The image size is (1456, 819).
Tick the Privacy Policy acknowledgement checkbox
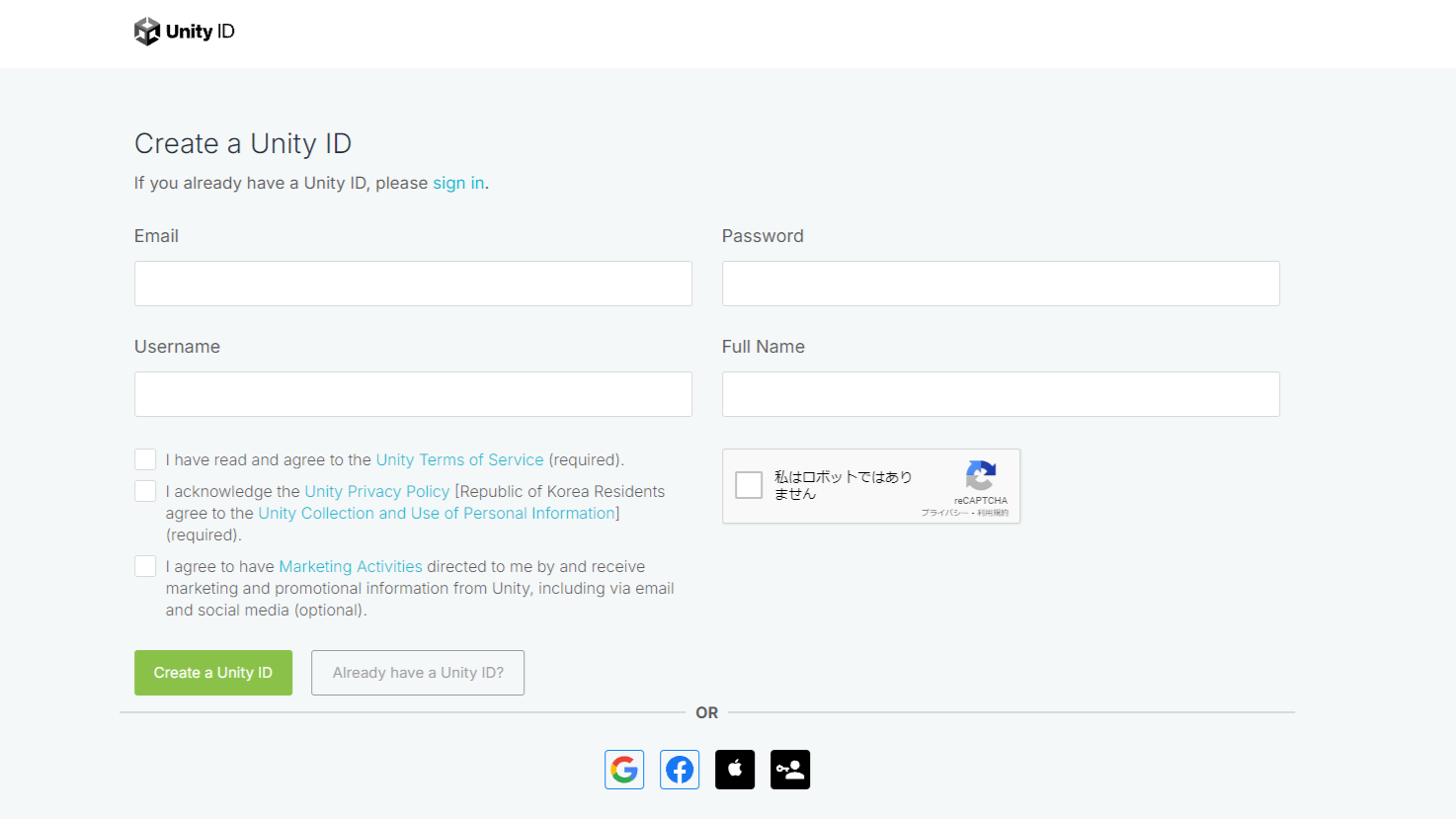pyautogui.click(x=145, y=491)
